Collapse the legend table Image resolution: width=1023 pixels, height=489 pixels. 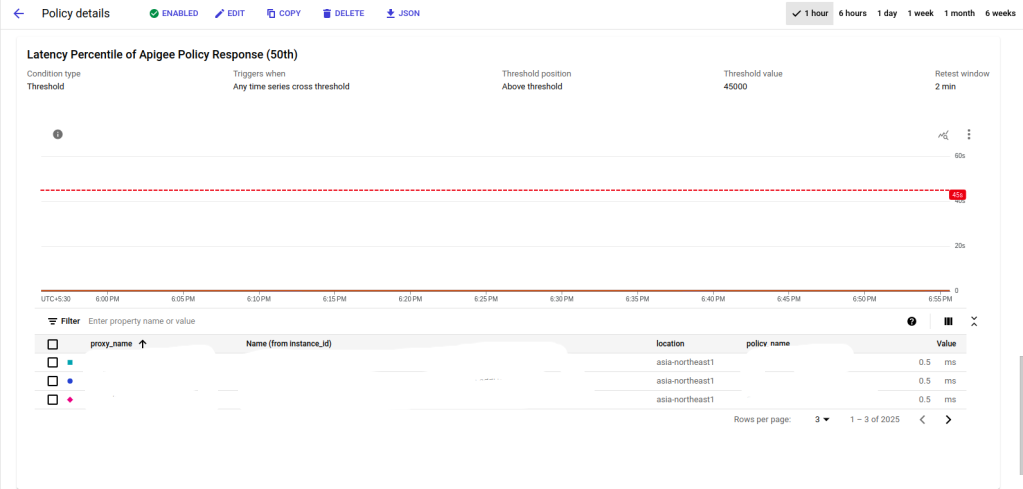click(x=973, y=321)
